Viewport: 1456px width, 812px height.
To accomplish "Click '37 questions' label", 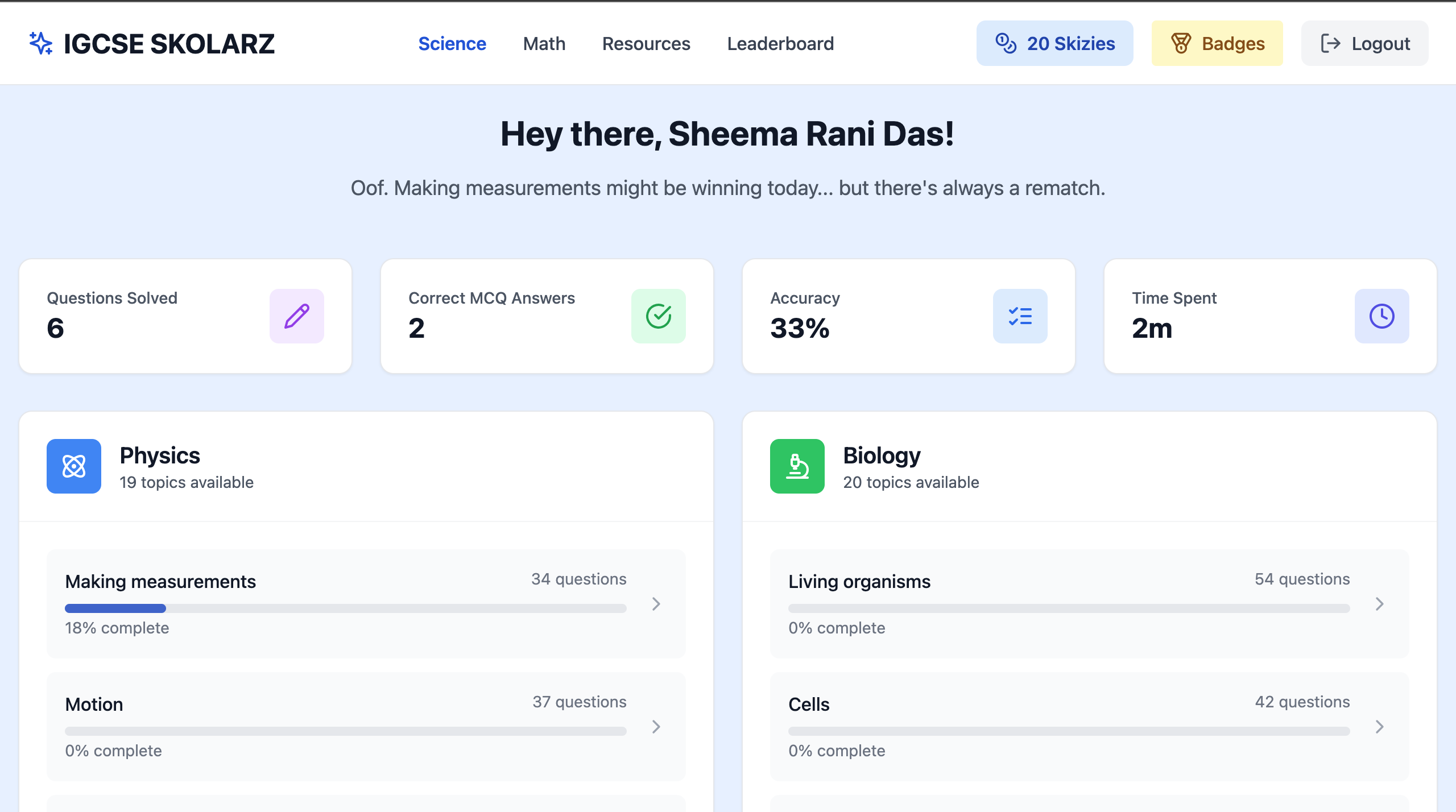I will 580,702.
